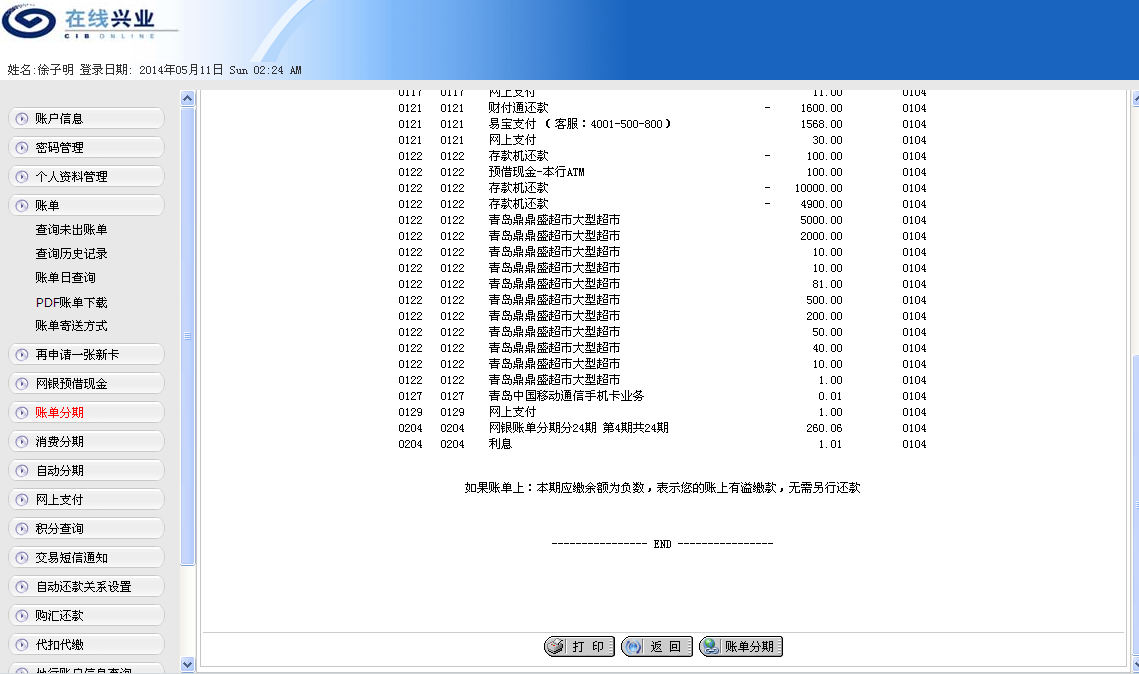Open 购汇还款 menu
Screen dimensions: 1139x674
click(x=86, y=616)
